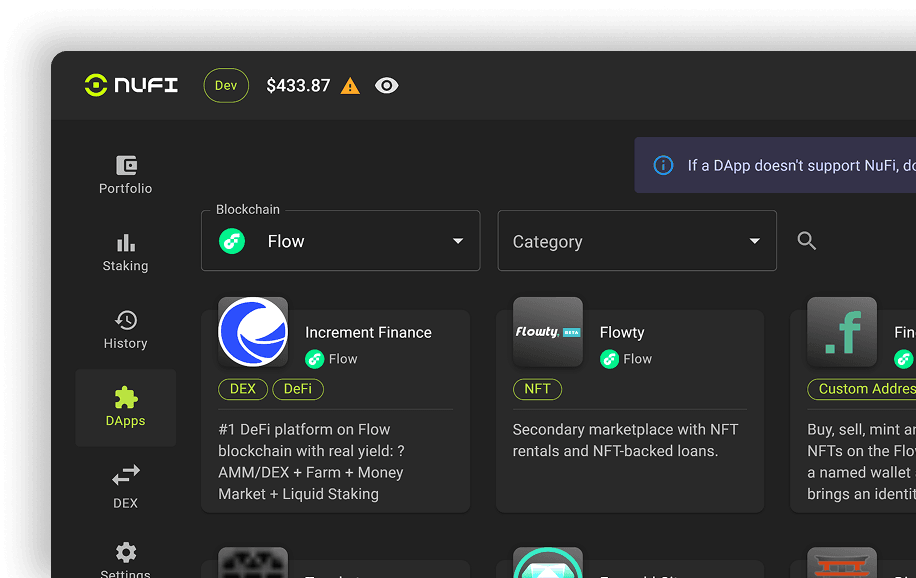The height and width of the screenshot is (578, 916).
Task: Select the DeFi tag on Increment Finance
Action: click(x=298, y=388)
